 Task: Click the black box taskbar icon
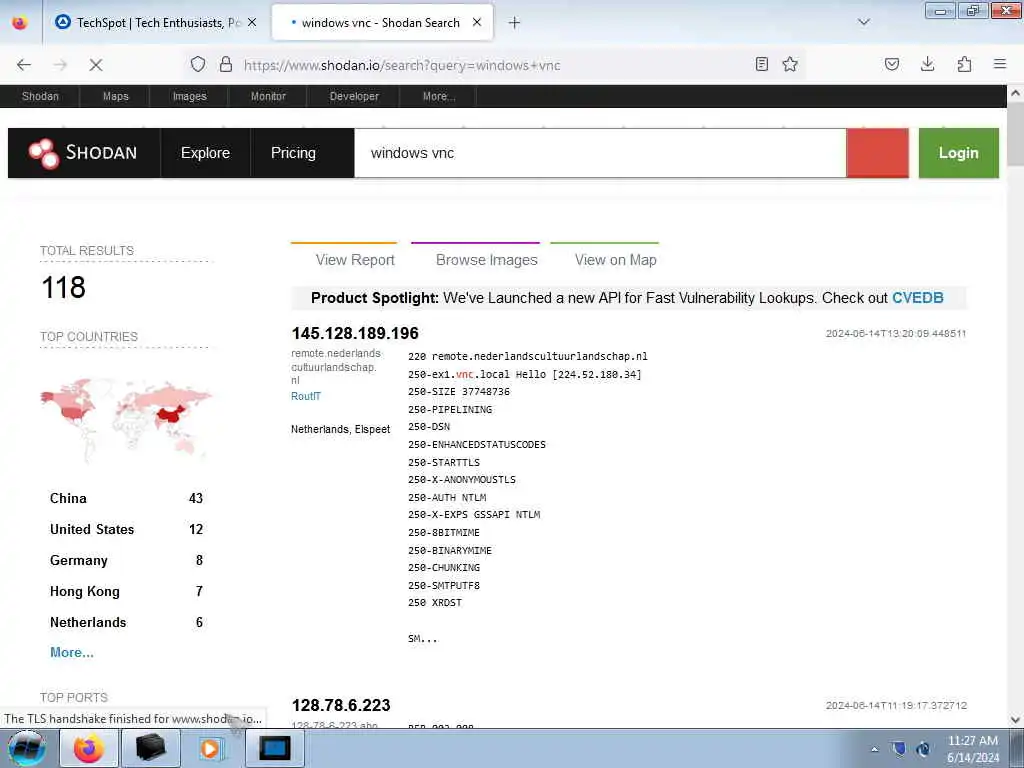(150, 749)
